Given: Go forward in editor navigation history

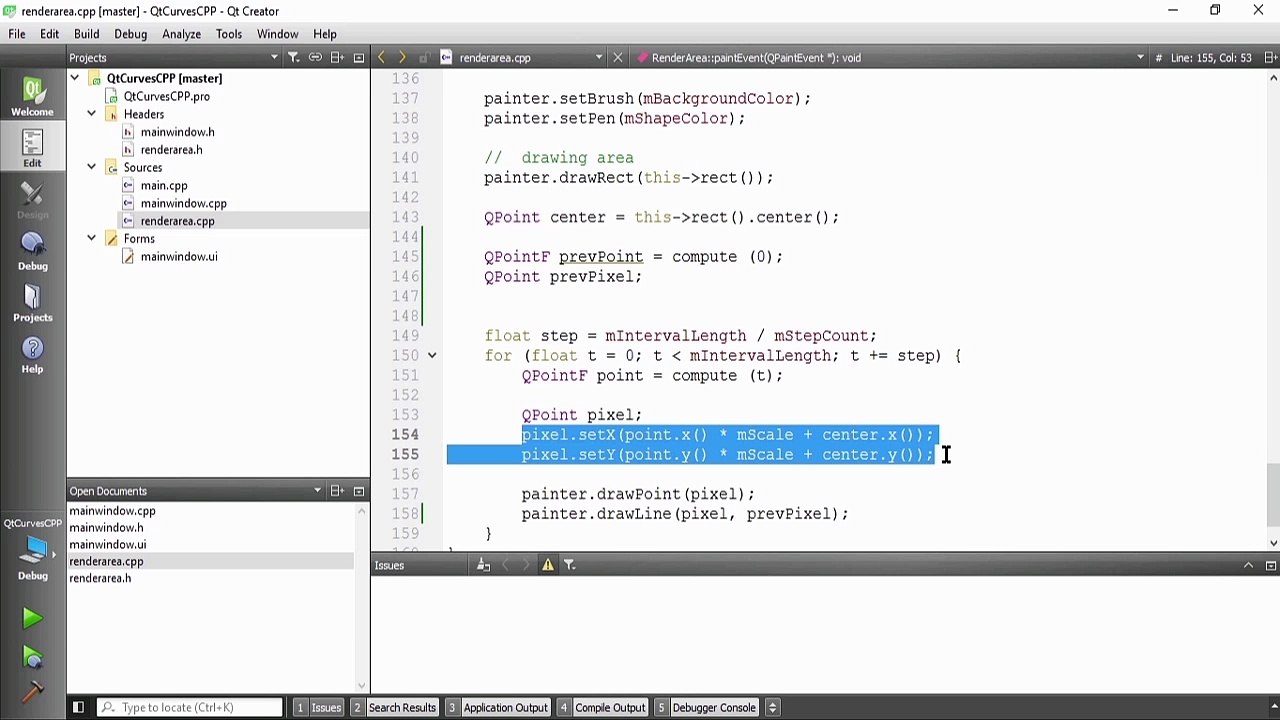Looking at the screenshot, I should pyautogui.click(x=401, y=58).
